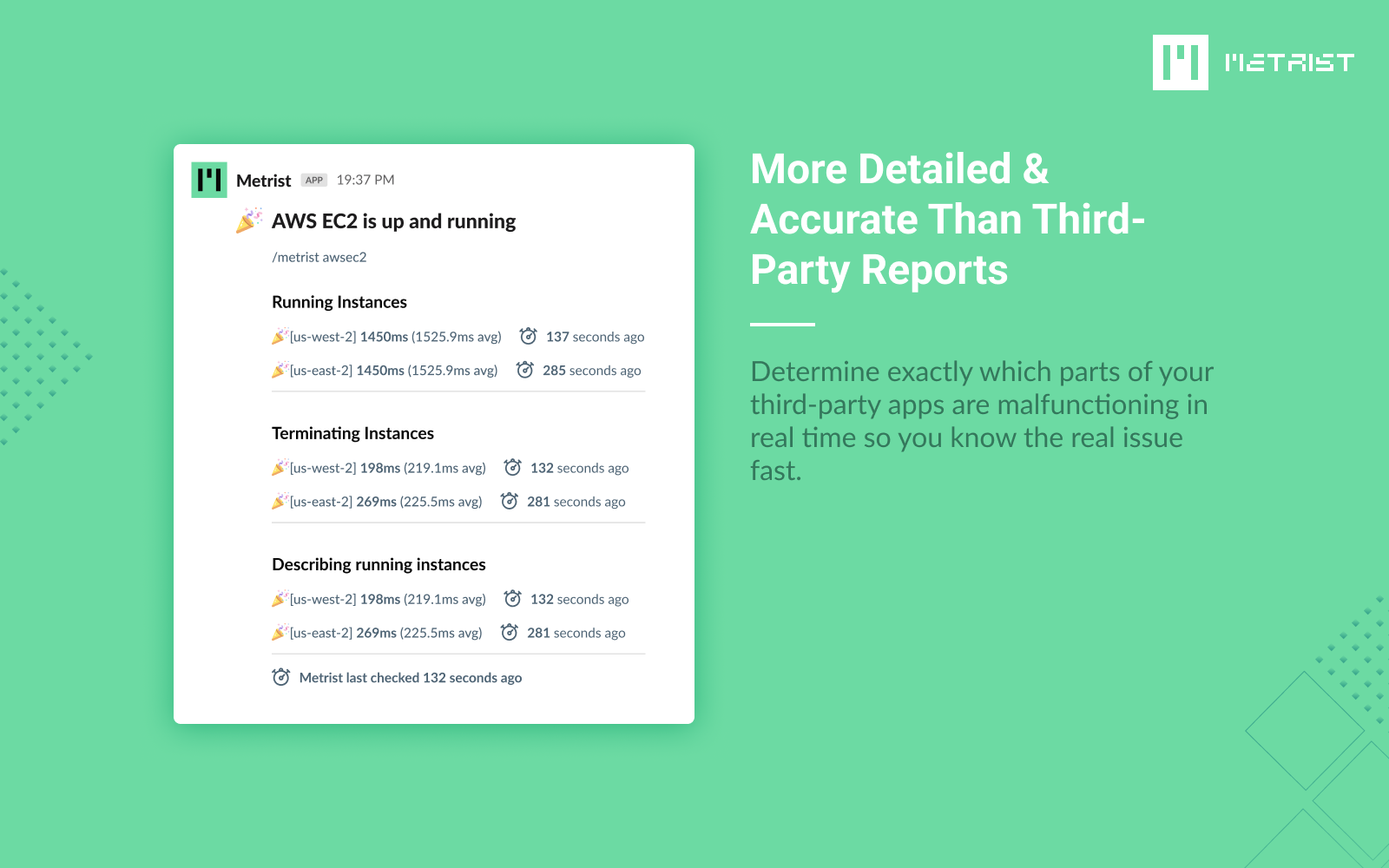Viewport: 1389px width, 868px height.
Task: Click the 'Determine exactly which parts' paragraph
Action: (x=982, y=421)
